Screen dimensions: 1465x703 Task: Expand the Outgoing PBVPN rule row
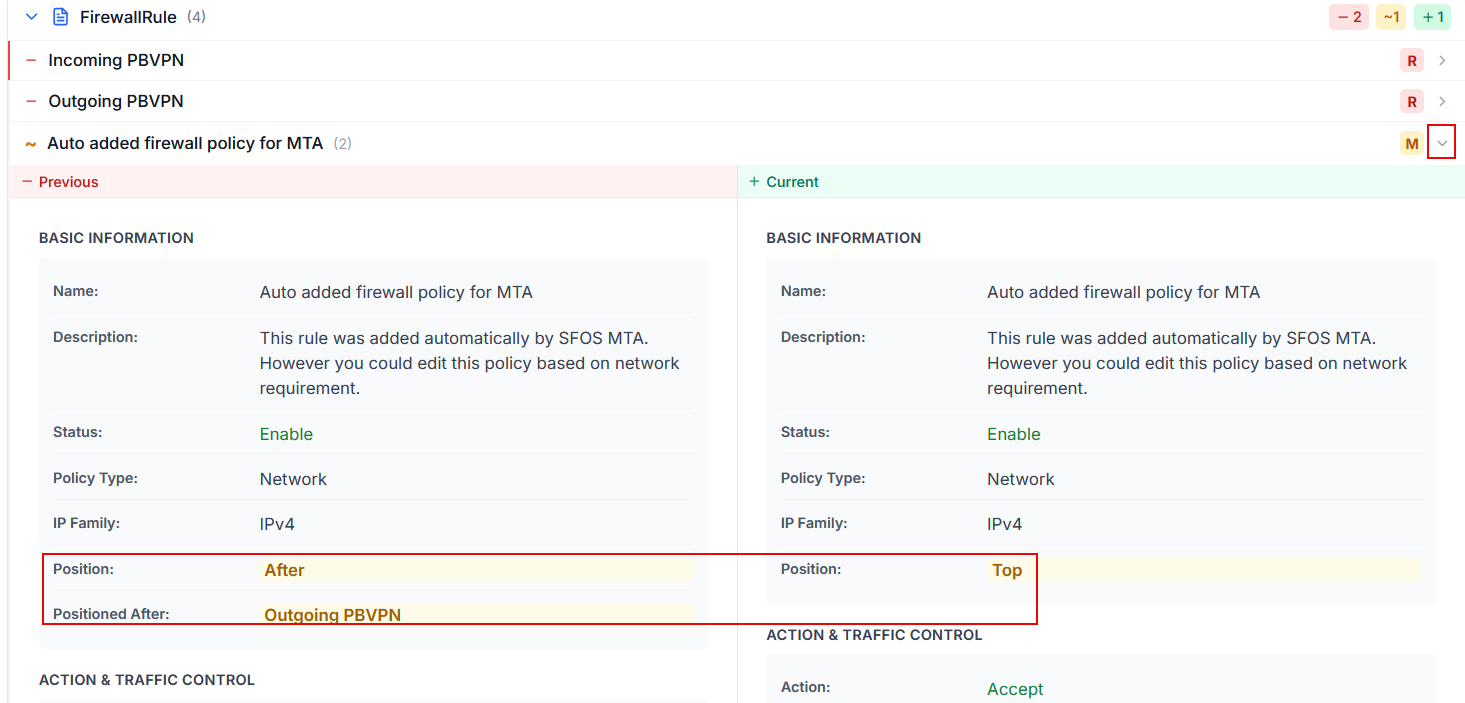coord(1441,101)
